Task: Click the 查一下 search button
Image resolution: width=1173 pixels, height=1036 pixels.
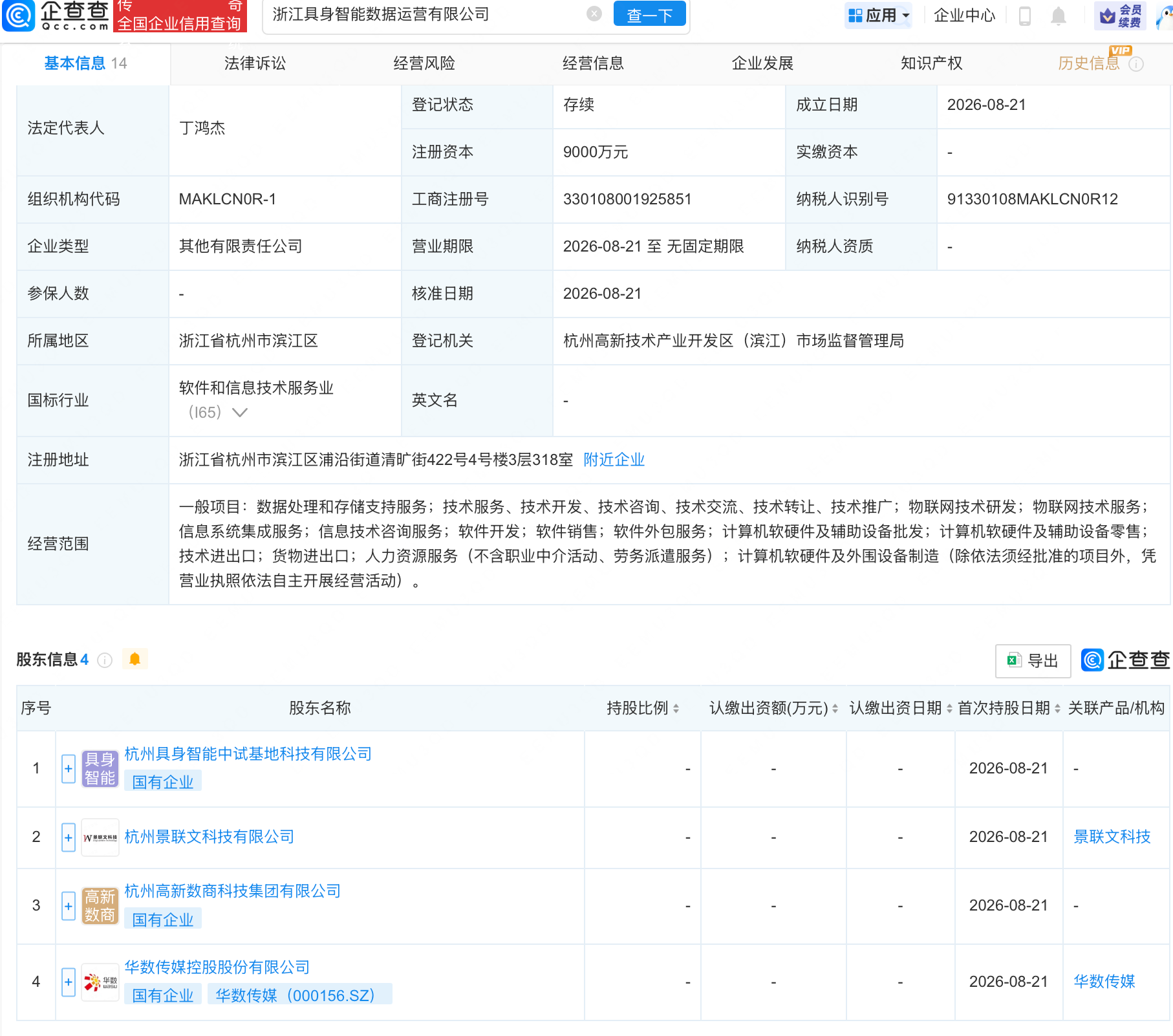Action: 649,14
